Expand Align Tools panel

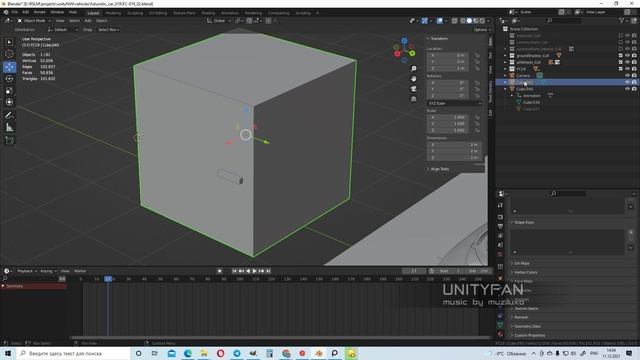438,169
